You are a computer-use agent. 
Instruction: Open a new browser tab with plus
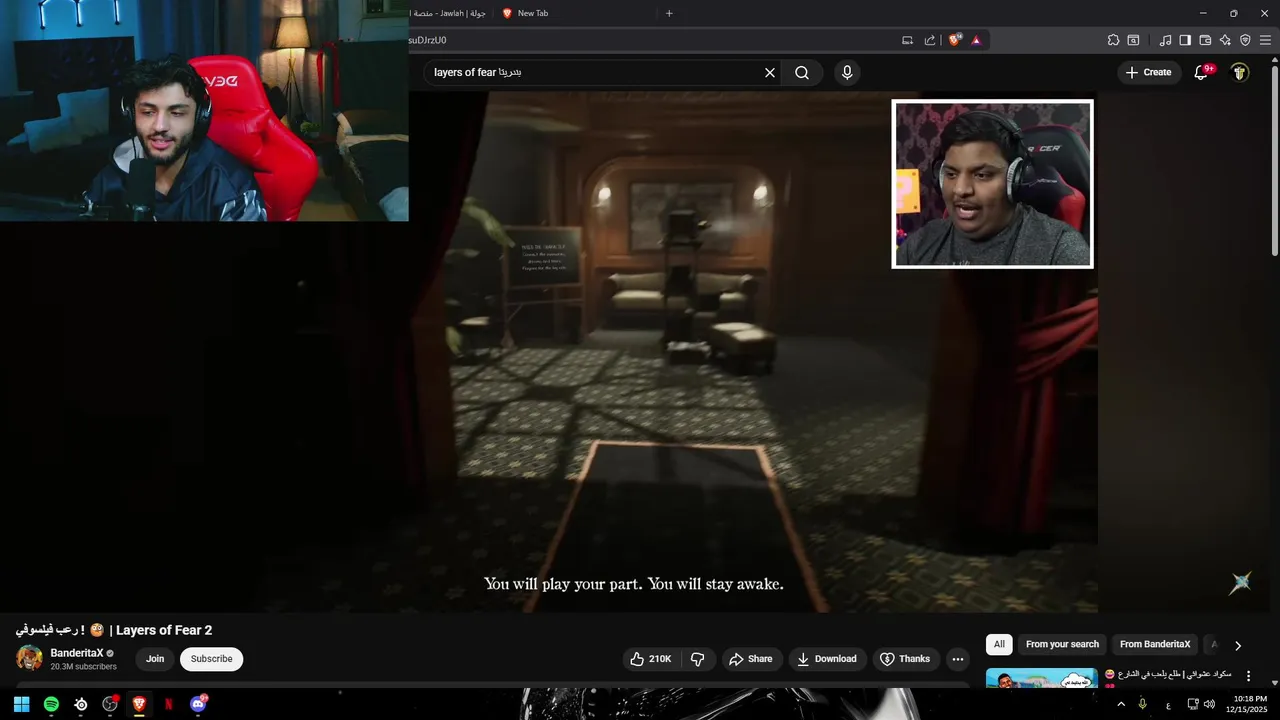tap(669, 13)
